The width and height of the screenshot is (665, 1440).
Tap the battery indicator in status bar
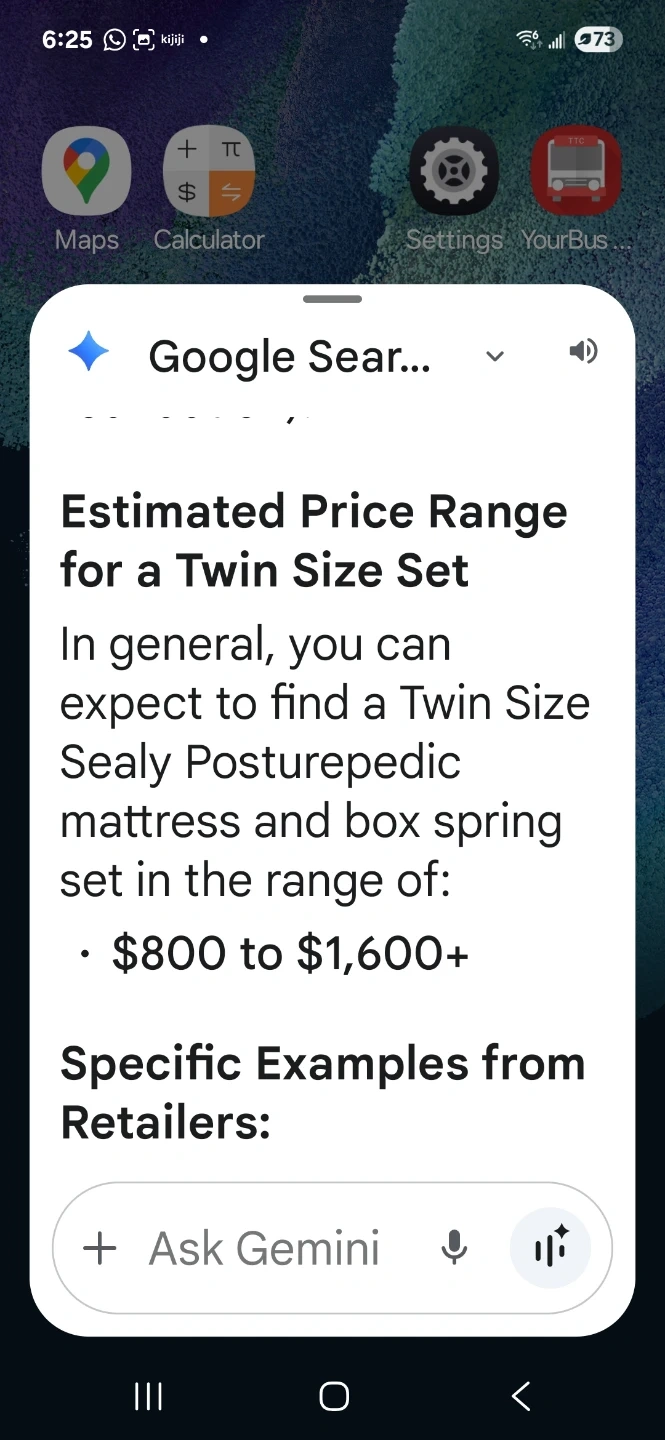[x=598, y=40]
